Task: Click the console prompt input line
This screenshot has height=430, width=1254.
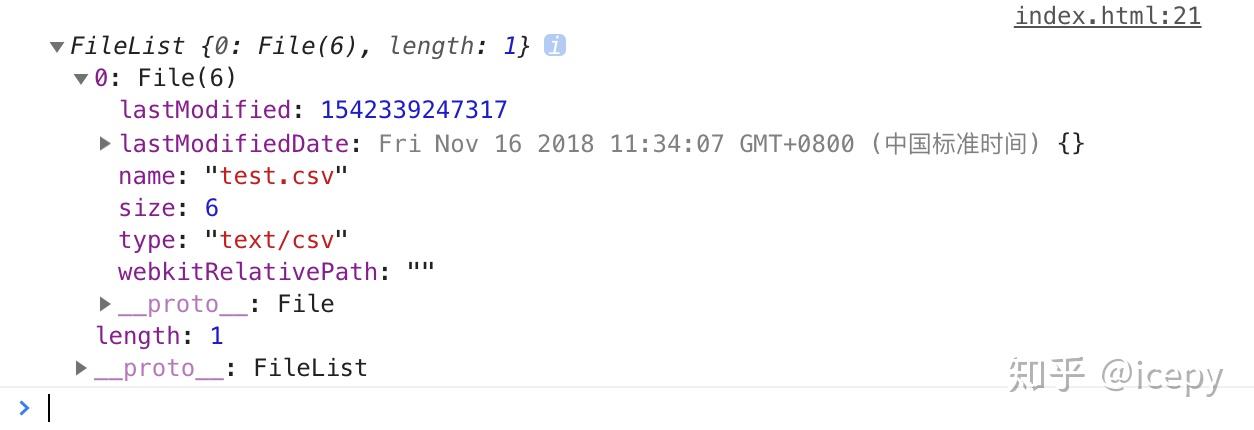Action: coord(640,408)
